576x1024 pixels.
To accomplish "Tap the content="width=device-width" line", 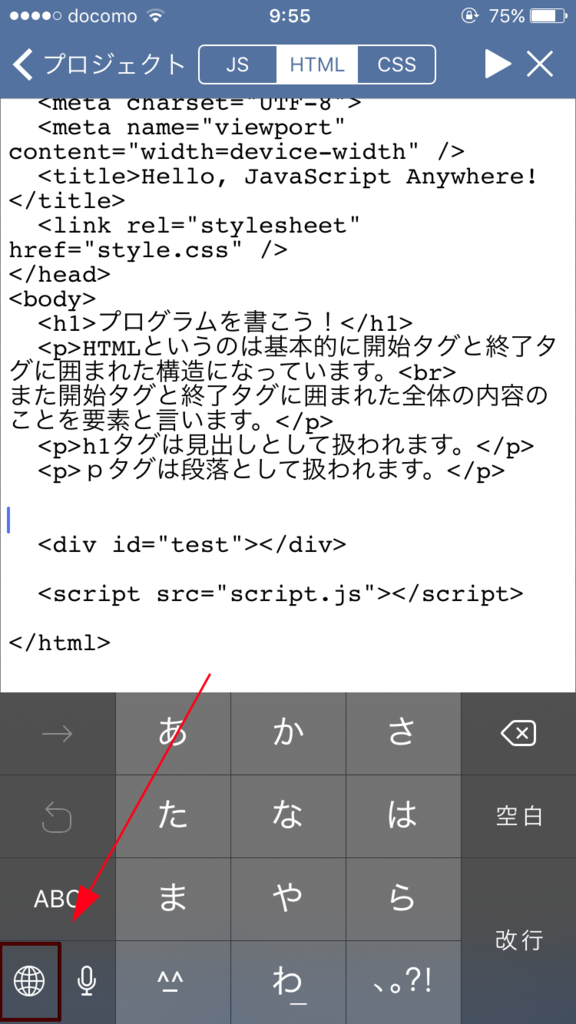I will [236, 152].
